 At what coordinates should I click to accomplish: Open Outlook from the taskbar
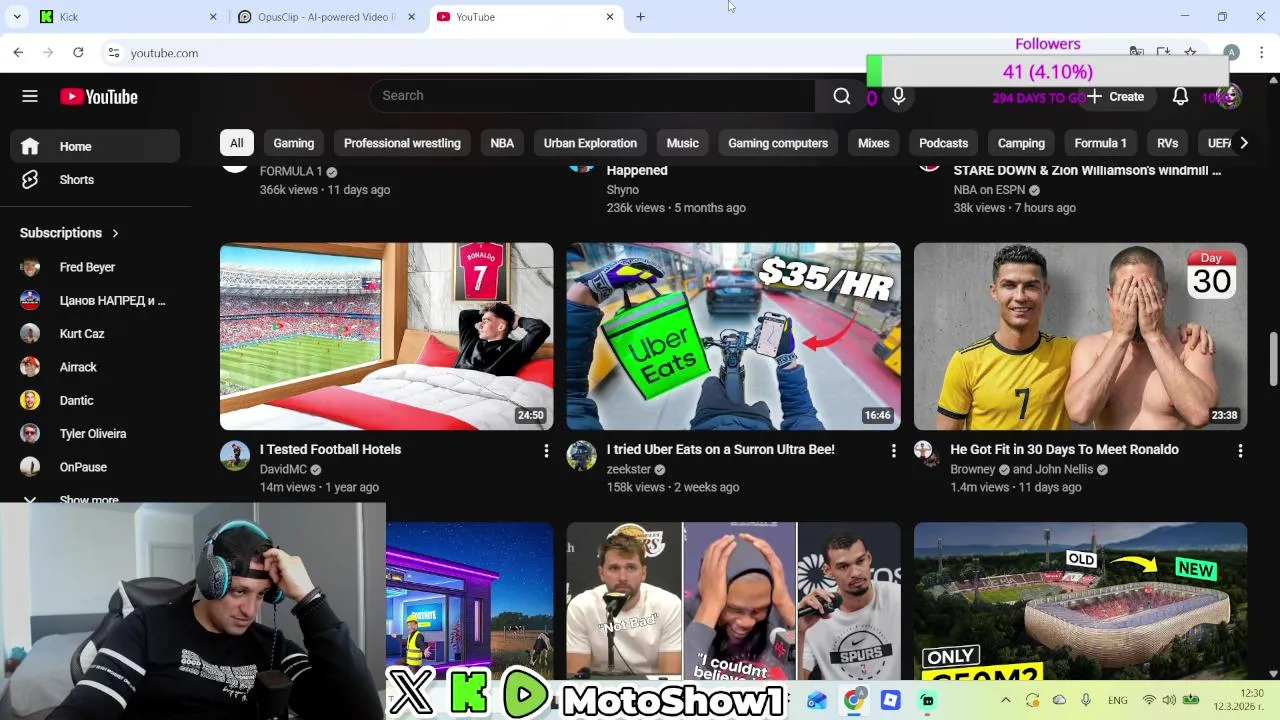817,700
